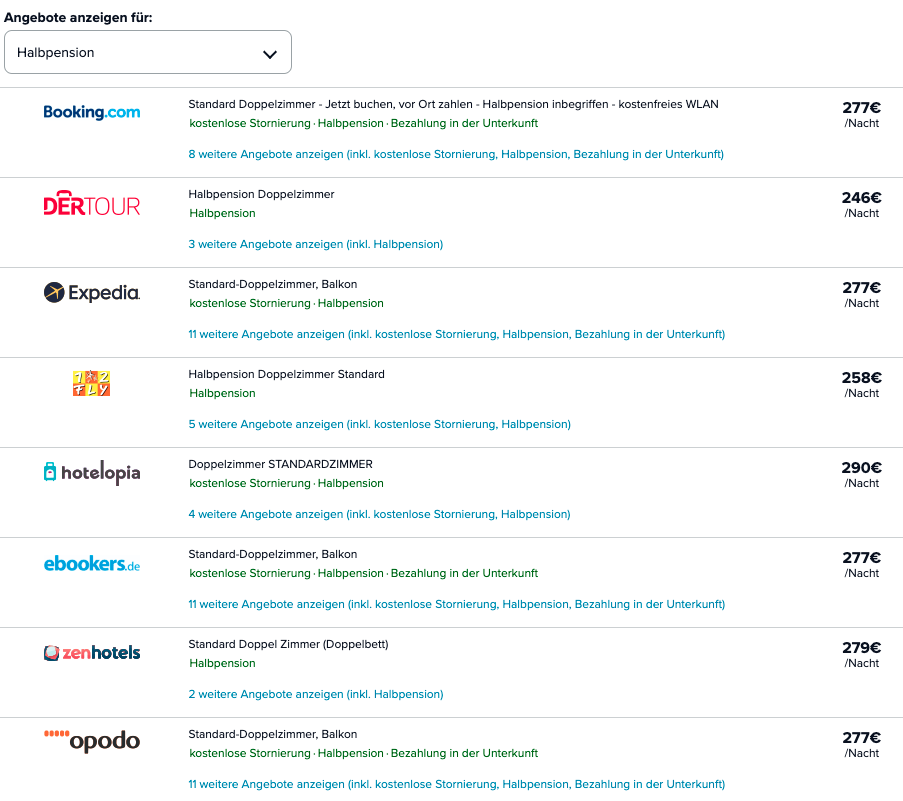Select the Expedia logo
The height and width of the screenshot is (801, 903).
92,293
